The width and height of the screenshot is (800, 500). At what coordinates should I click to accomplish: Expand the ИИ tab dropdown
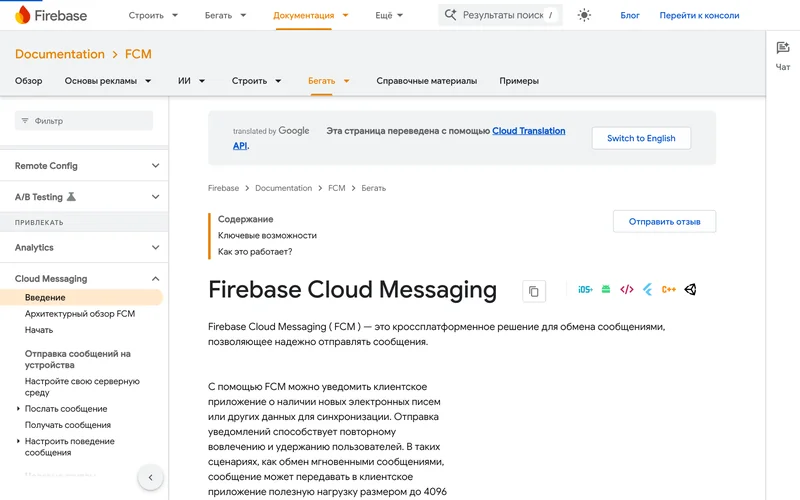tap(202, 81)
